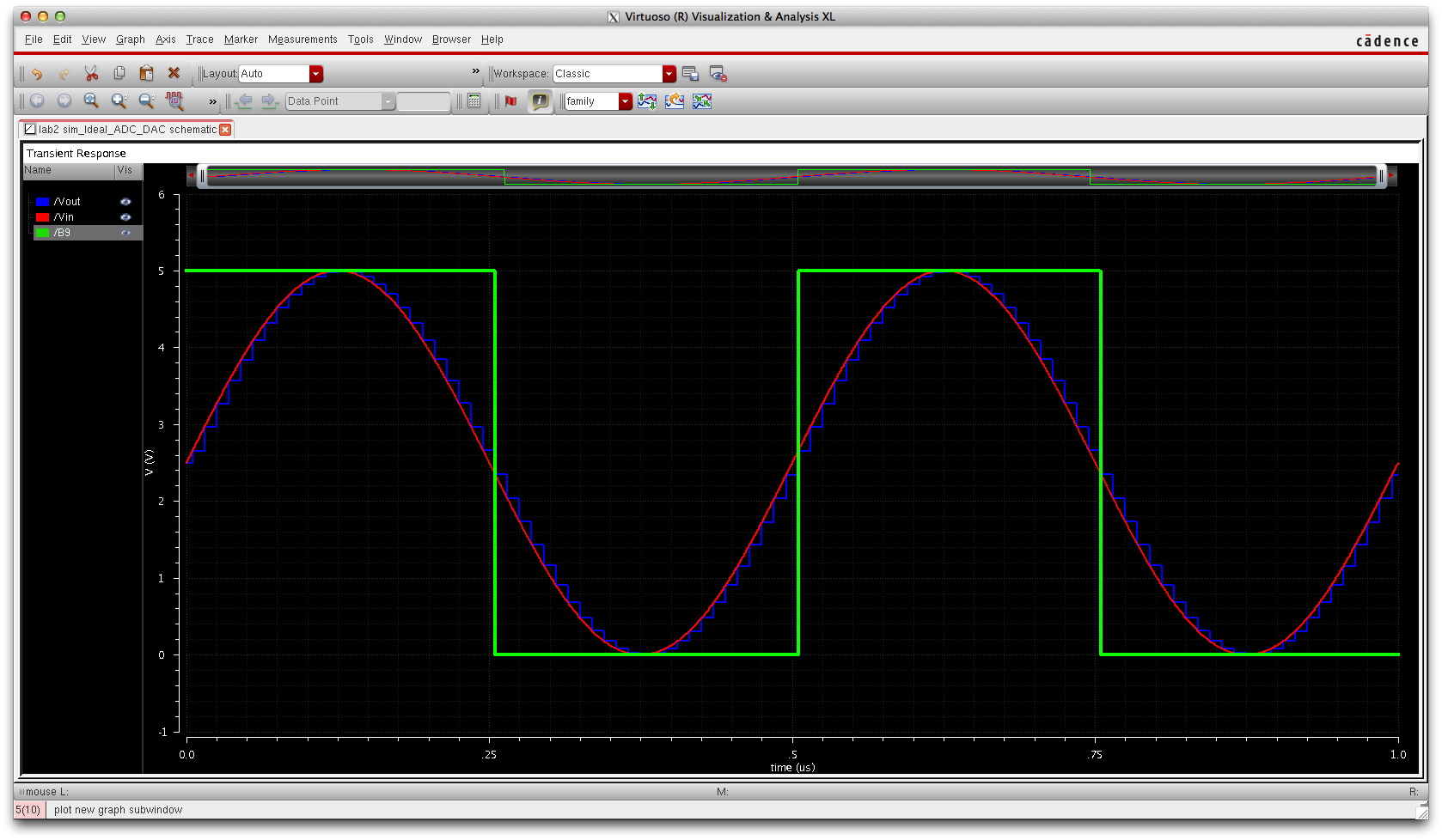Open the Trace menu
The image size is (1442, 840).
[199, 40]
